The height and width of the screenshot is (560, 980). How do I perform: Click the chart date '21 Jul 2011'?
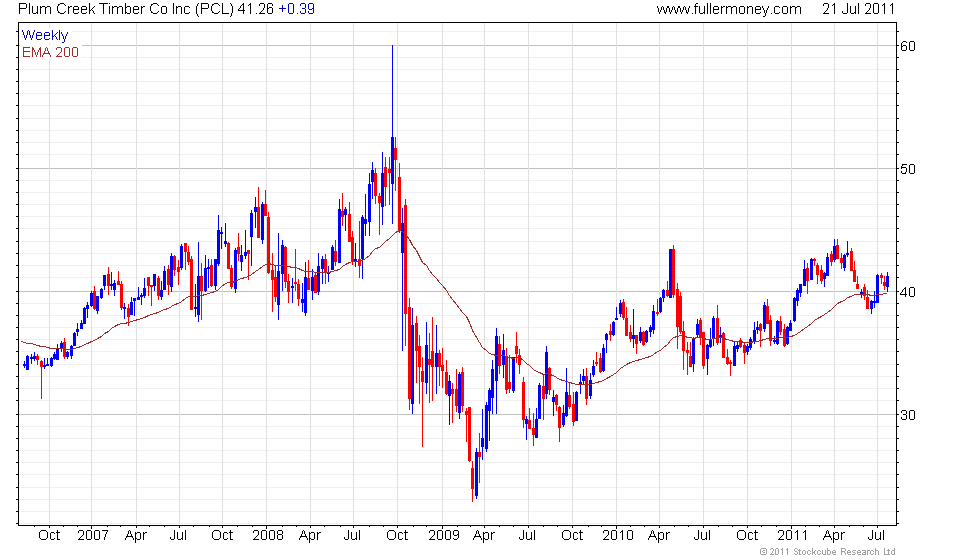pyautogui.click(x=859, y=9)
